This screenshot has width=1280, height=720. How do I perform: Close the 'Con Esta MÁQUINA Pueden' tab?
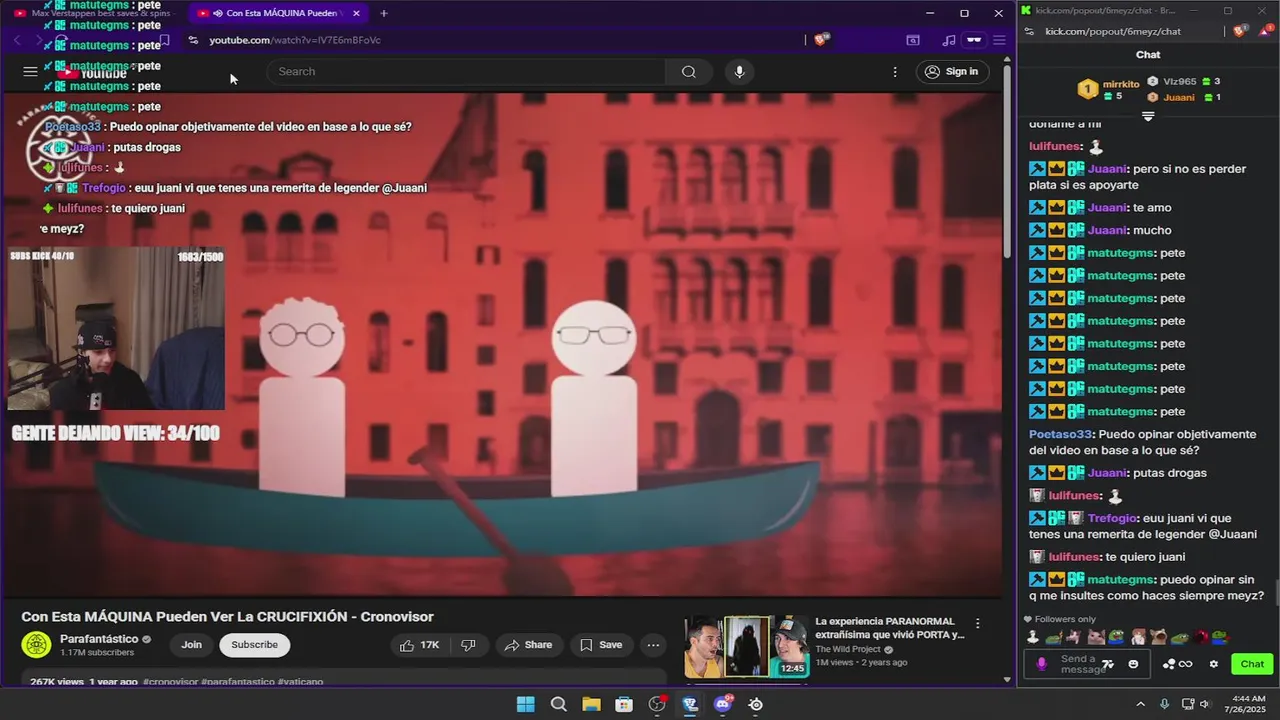click(x=356, y=13)
